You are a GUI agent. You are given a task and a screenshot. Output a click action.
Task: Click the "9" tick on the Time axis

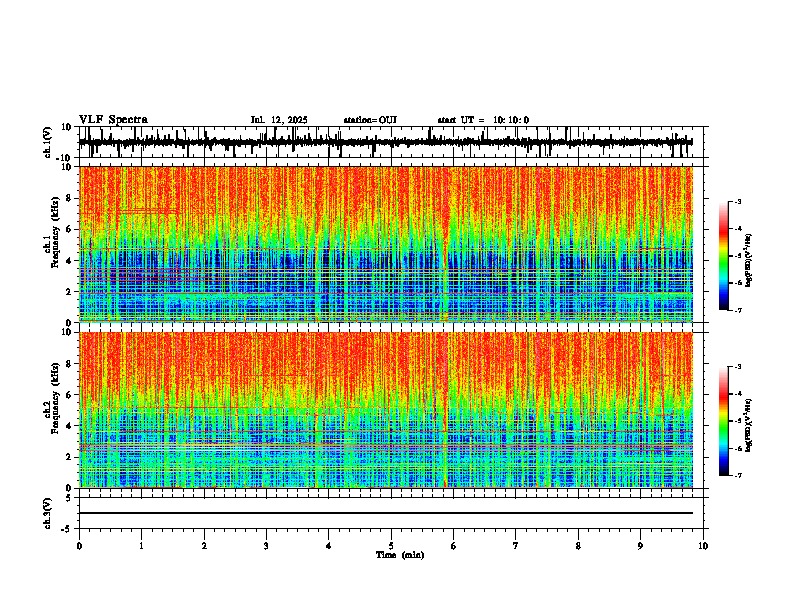tap(640, 546)
